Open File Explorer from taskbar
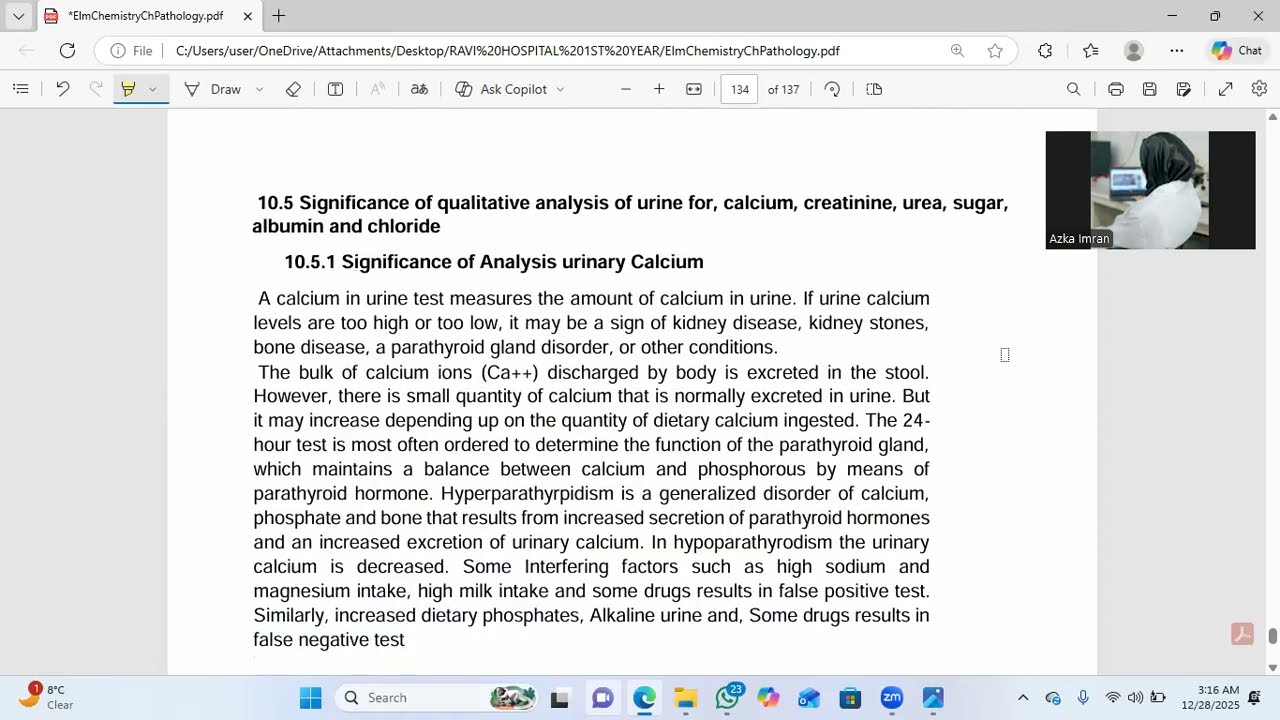Image resolution: width=1280 pixels, height=720 pixels. [x=685, y=698]
